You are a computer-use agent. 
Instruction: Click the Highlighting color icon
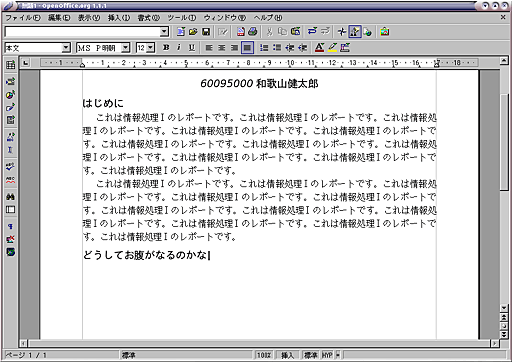pyautogui.click(x=332, y=48)
